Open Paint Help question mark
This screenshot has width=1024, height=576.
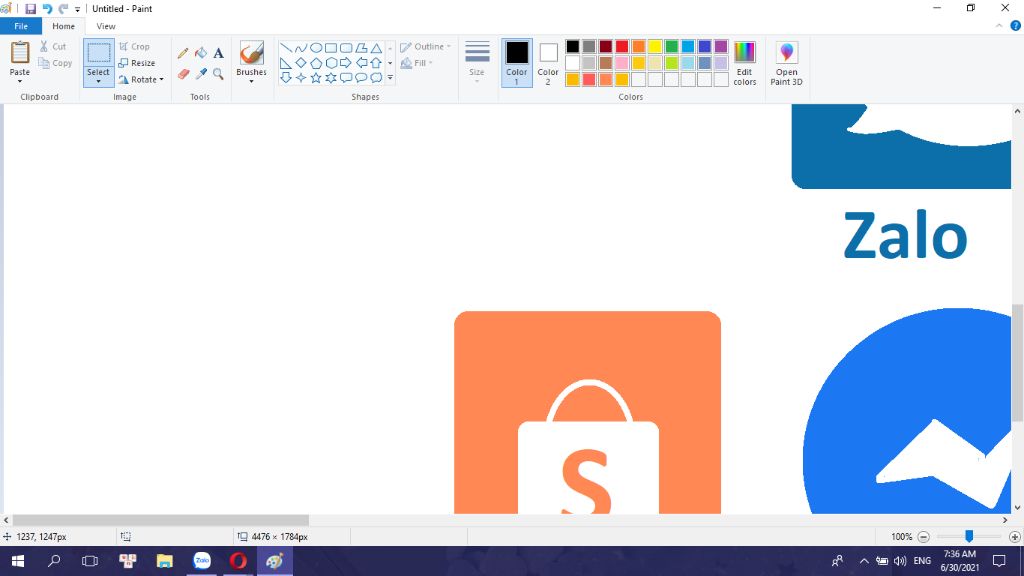pos(1015,26)
